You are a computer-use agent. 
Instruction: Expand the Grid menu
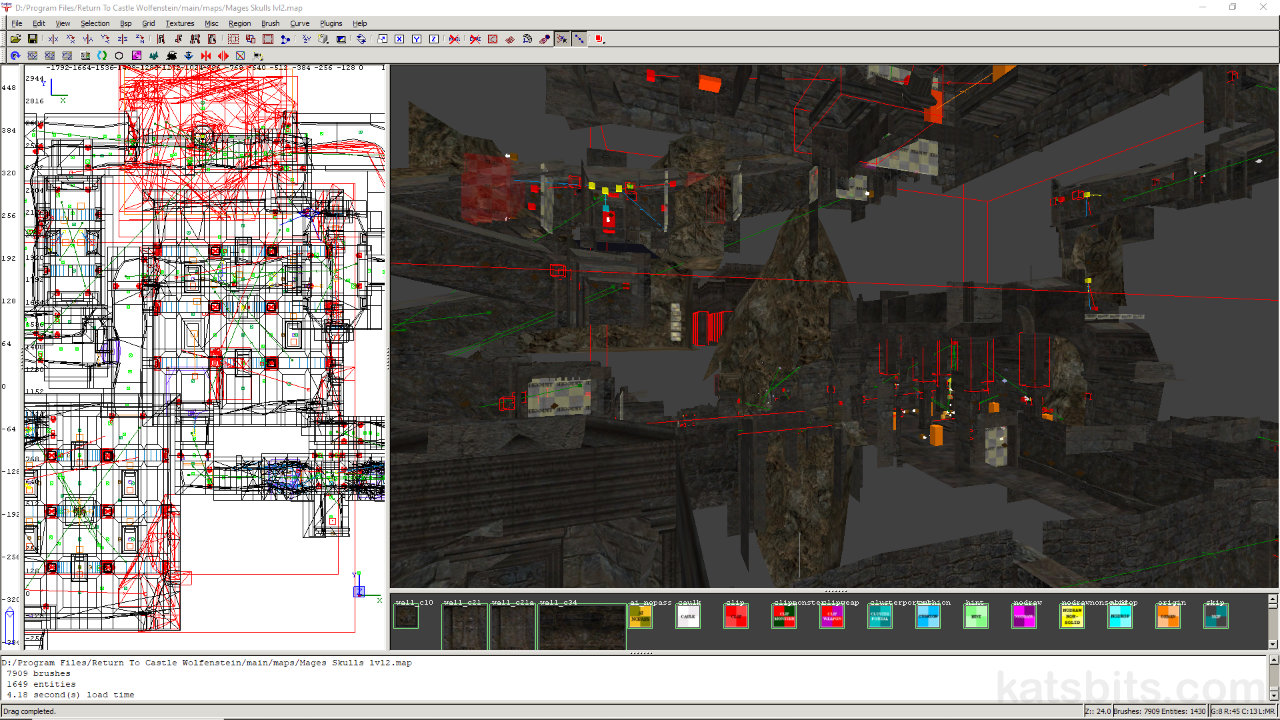(x=148, y=22)
